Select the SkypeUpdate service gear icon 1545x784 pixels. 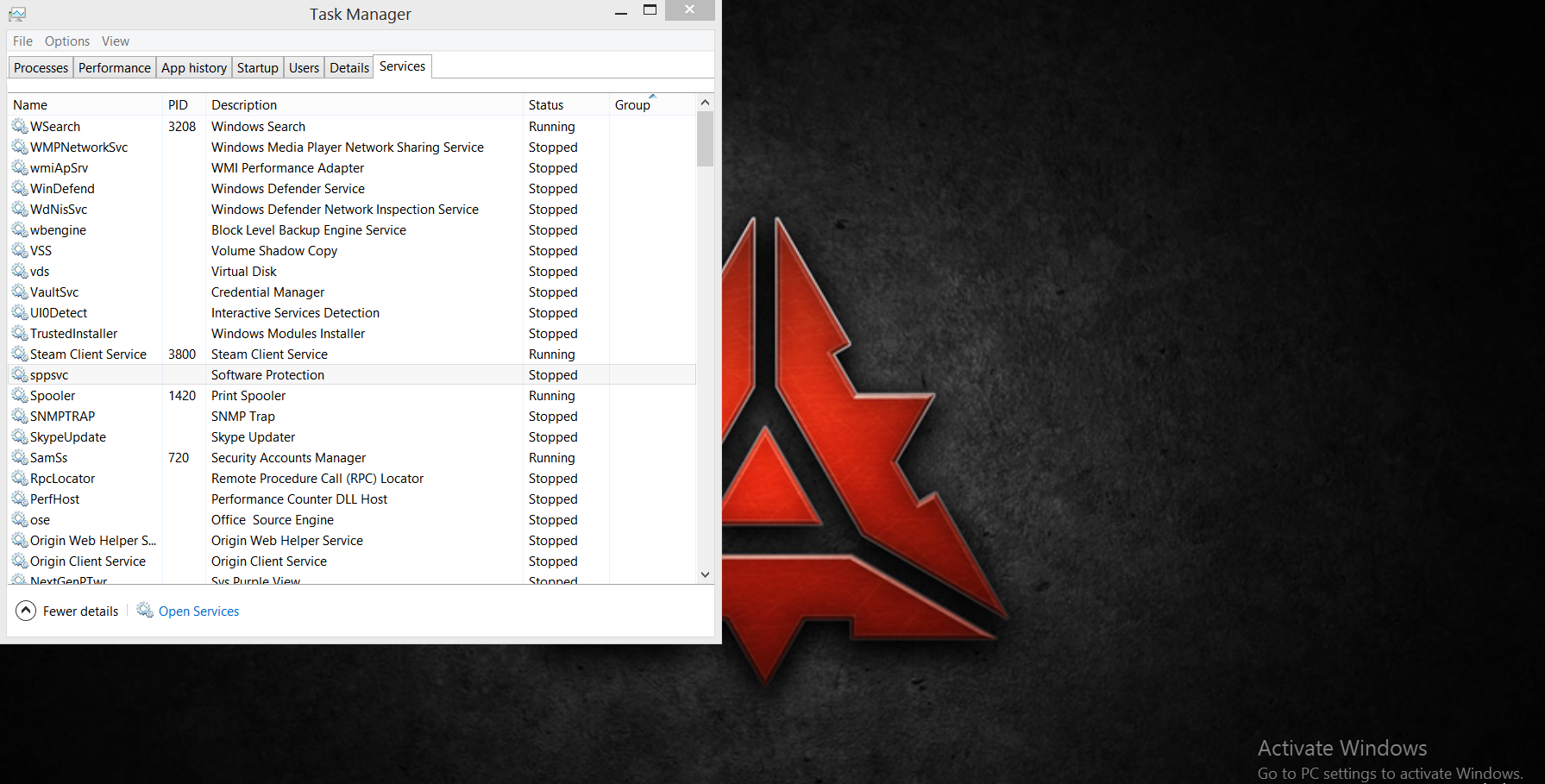tap(20, 436)
